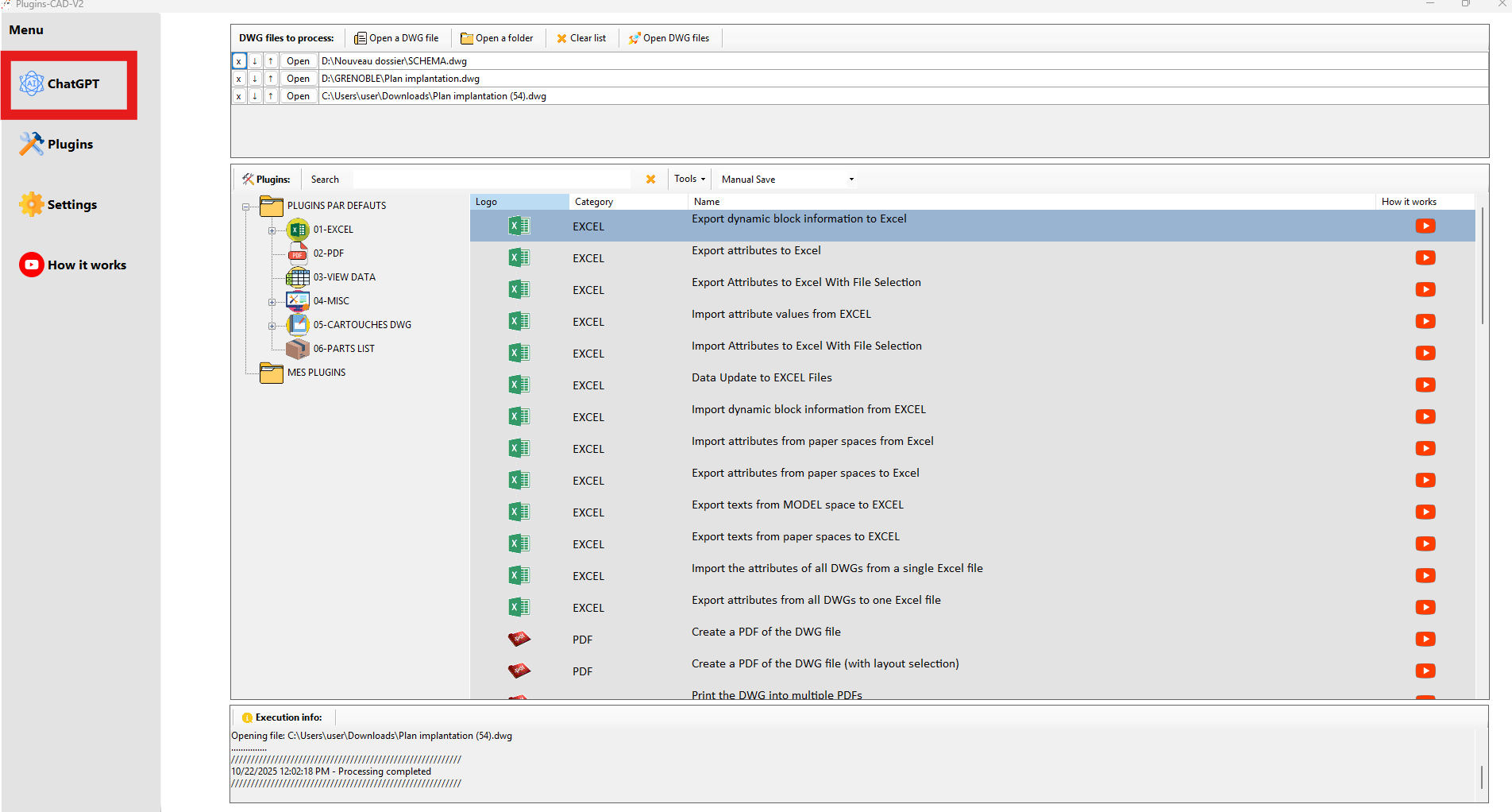This screenshot has width=1512, height=812.
Task: Click the plugin list vertical scrollbar
Action: click(x=1482, y=266)
